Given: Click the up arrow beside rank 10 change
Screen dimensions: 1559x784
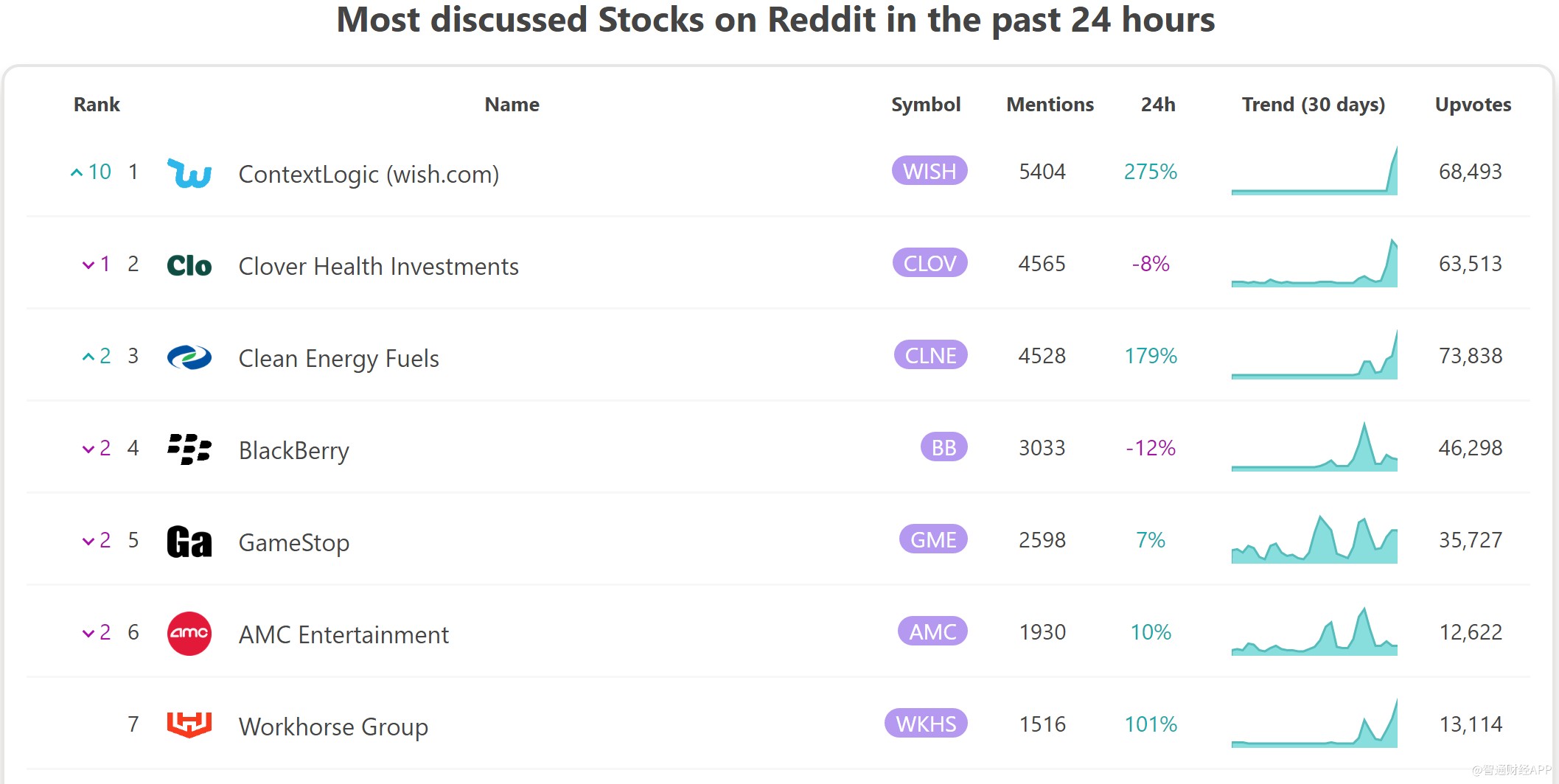Looking at the screenshot, I should click(76, 172).
